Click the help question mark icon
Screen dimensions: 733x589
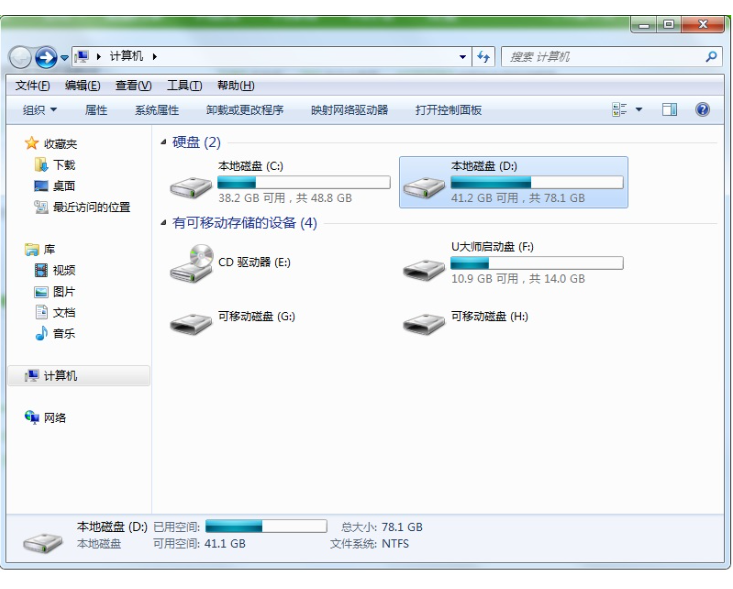(x=702, y=110)
